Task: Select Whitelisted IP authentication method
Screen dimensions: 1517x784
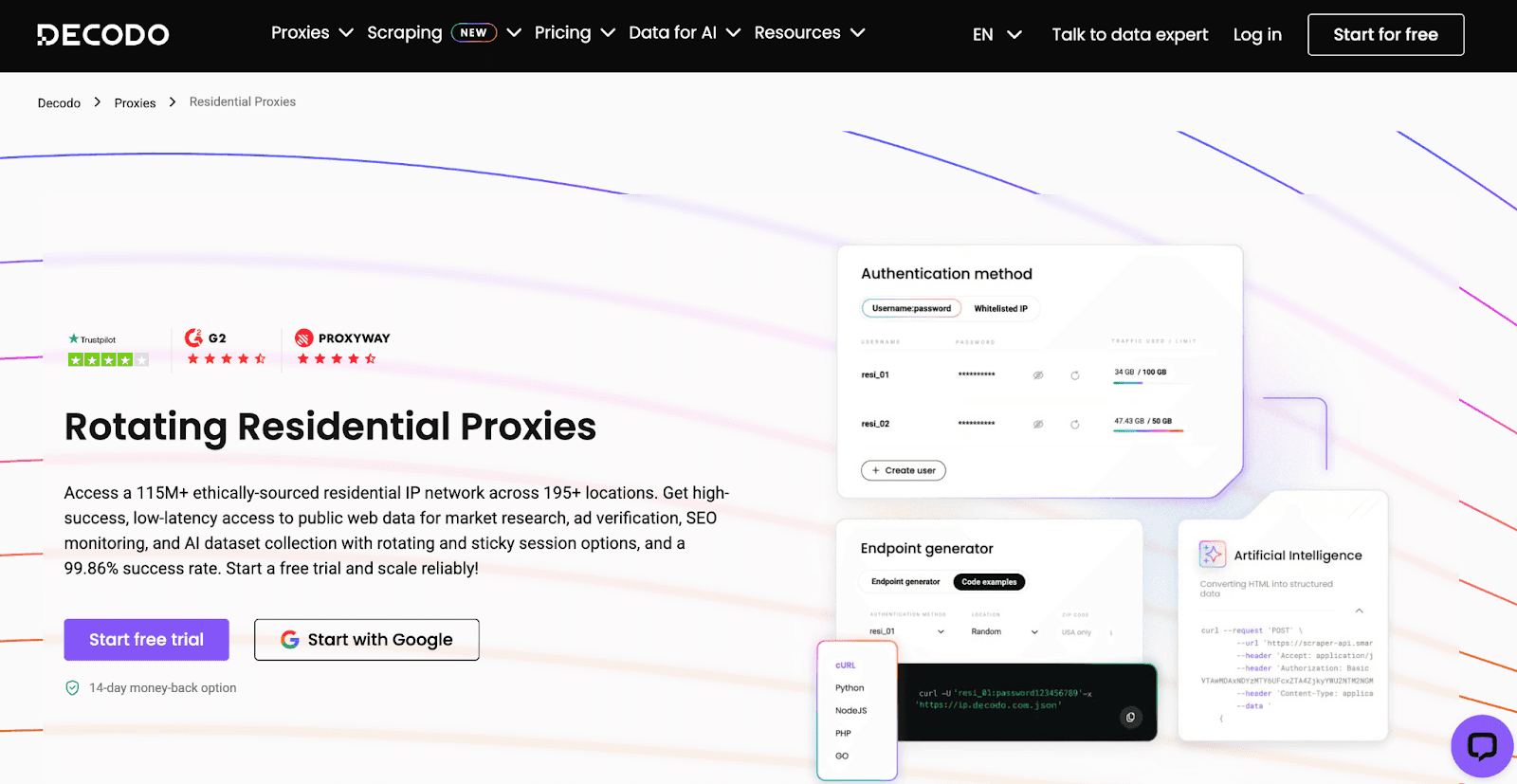Action: [x=1000, y=308]
